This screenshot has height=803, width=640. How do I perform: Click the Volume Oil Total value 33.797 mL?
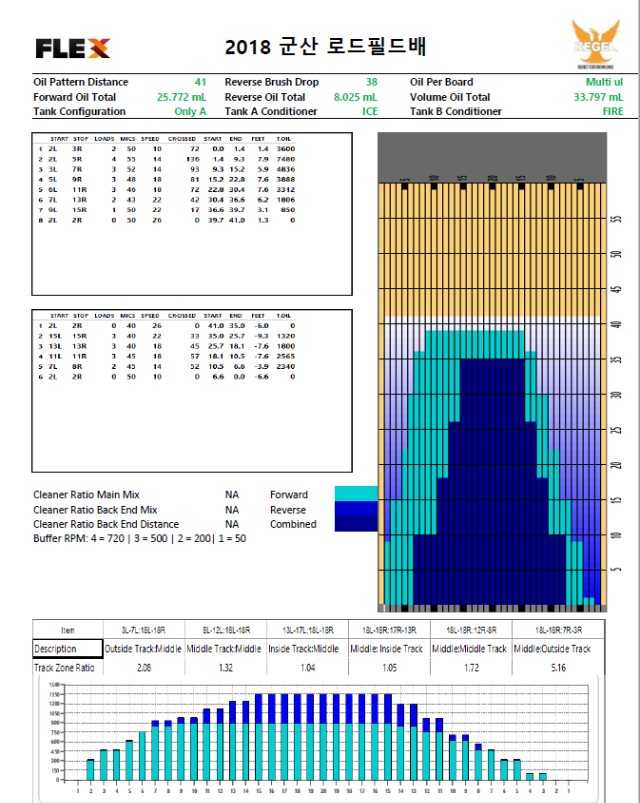point(598,97)
